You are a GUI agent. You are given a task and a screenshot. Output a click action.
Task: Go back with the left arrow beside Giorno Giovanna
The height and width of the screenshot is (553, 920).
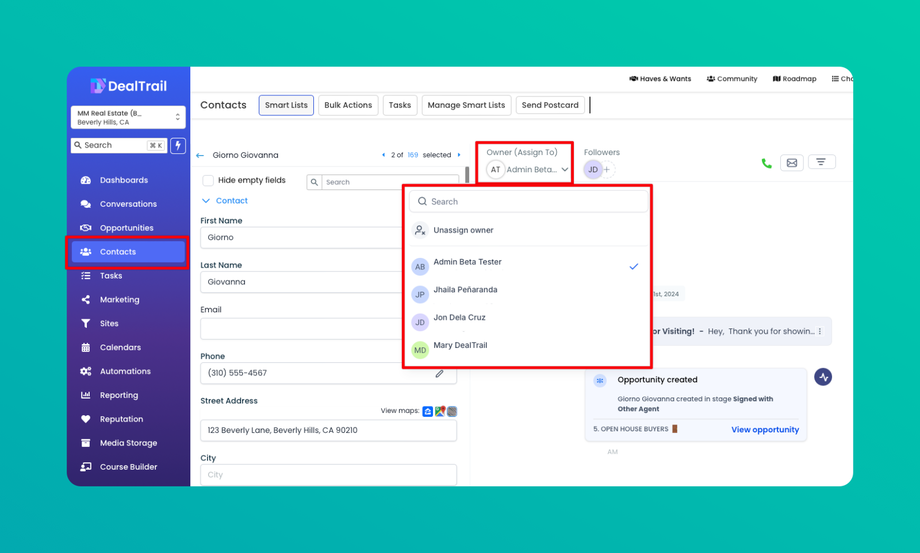pyautogui.click(x=200, y=155)
